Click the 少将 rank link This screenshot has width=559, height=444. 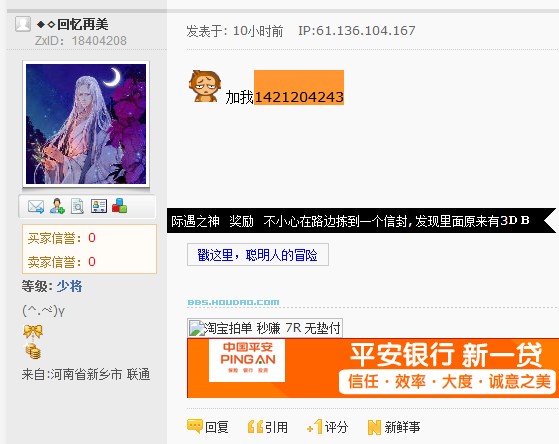click(69, 286)
